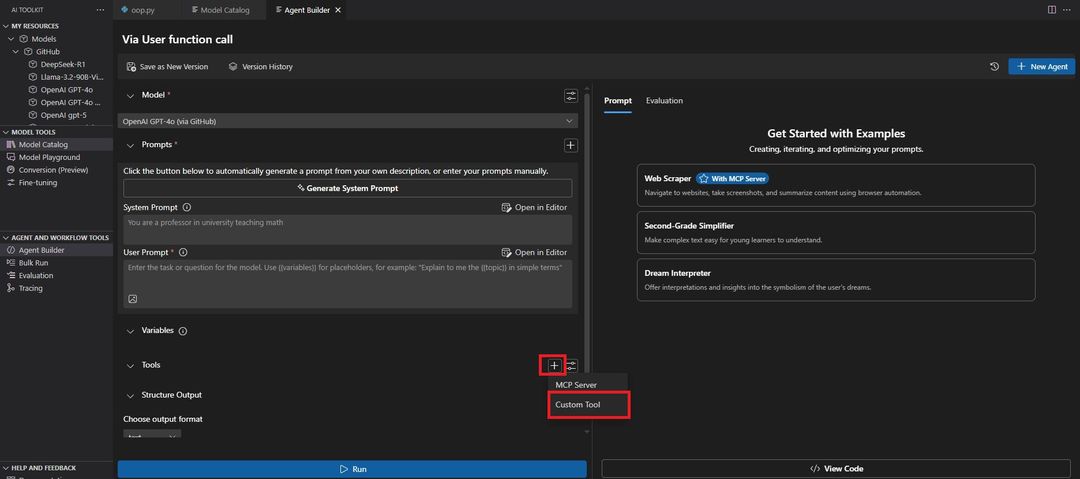Add a prompt with plus icon
Viewport: 1080px width, 479px height.
coord(570,145)
